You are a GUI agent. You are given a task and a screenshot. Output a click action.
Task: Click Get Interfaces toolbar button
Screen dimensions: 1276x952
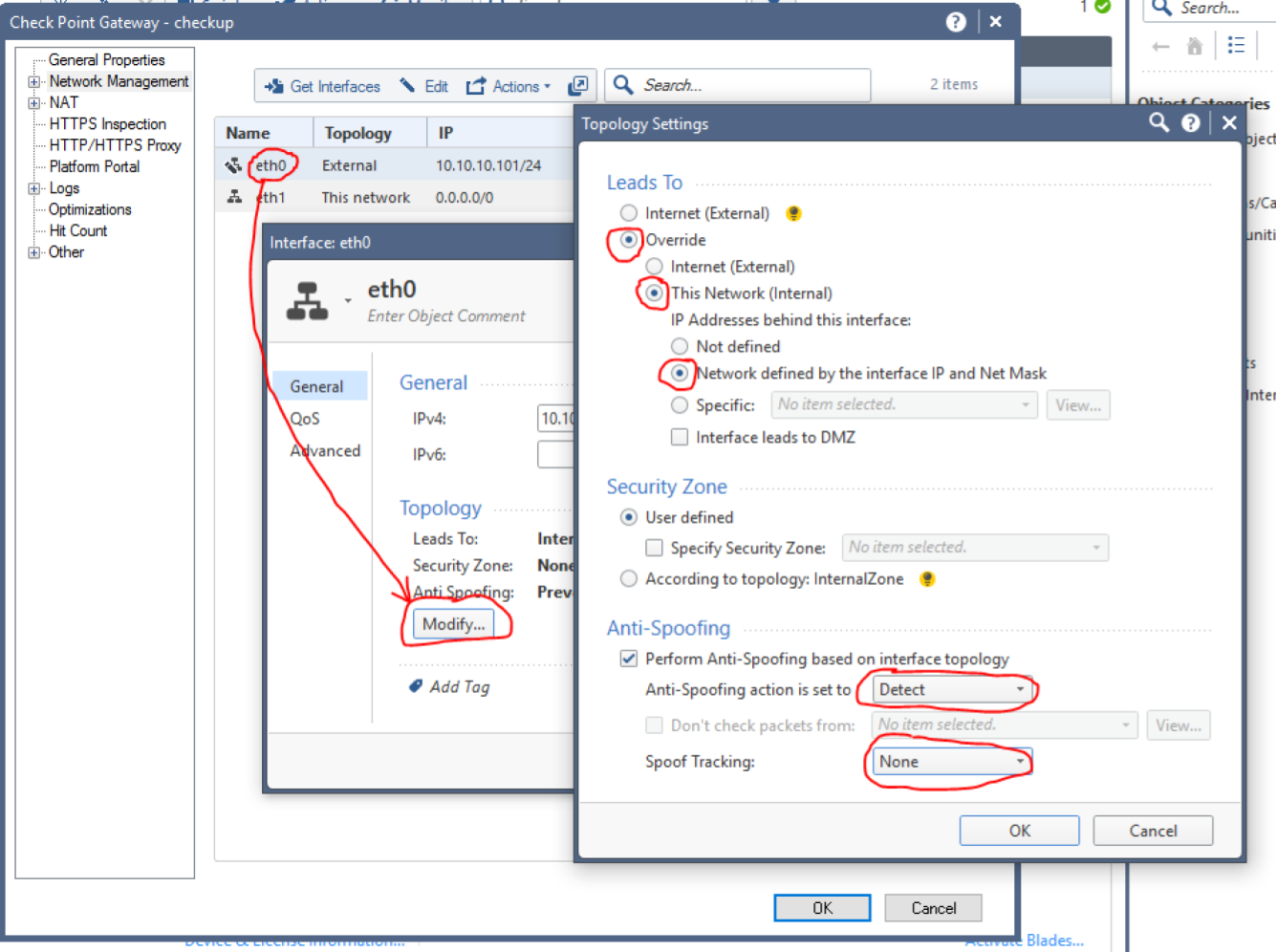[322, 86]
